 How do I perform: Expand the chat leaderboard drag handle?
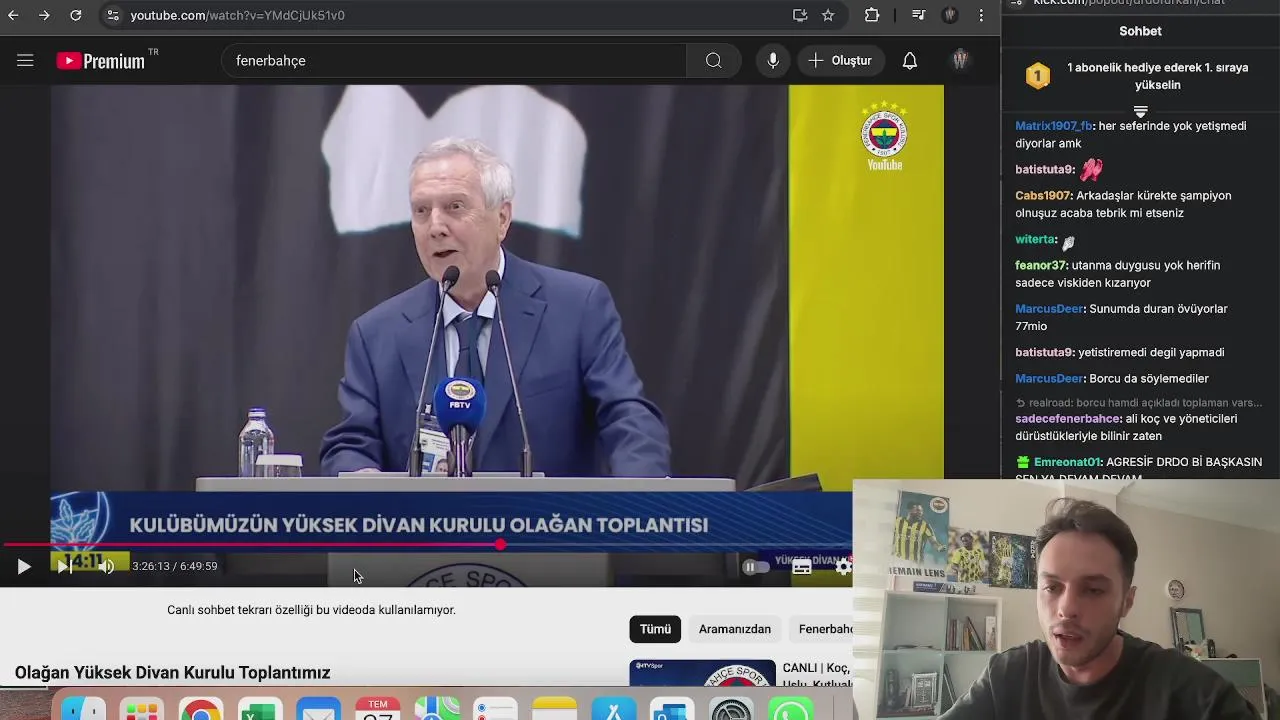point(1140,110)
